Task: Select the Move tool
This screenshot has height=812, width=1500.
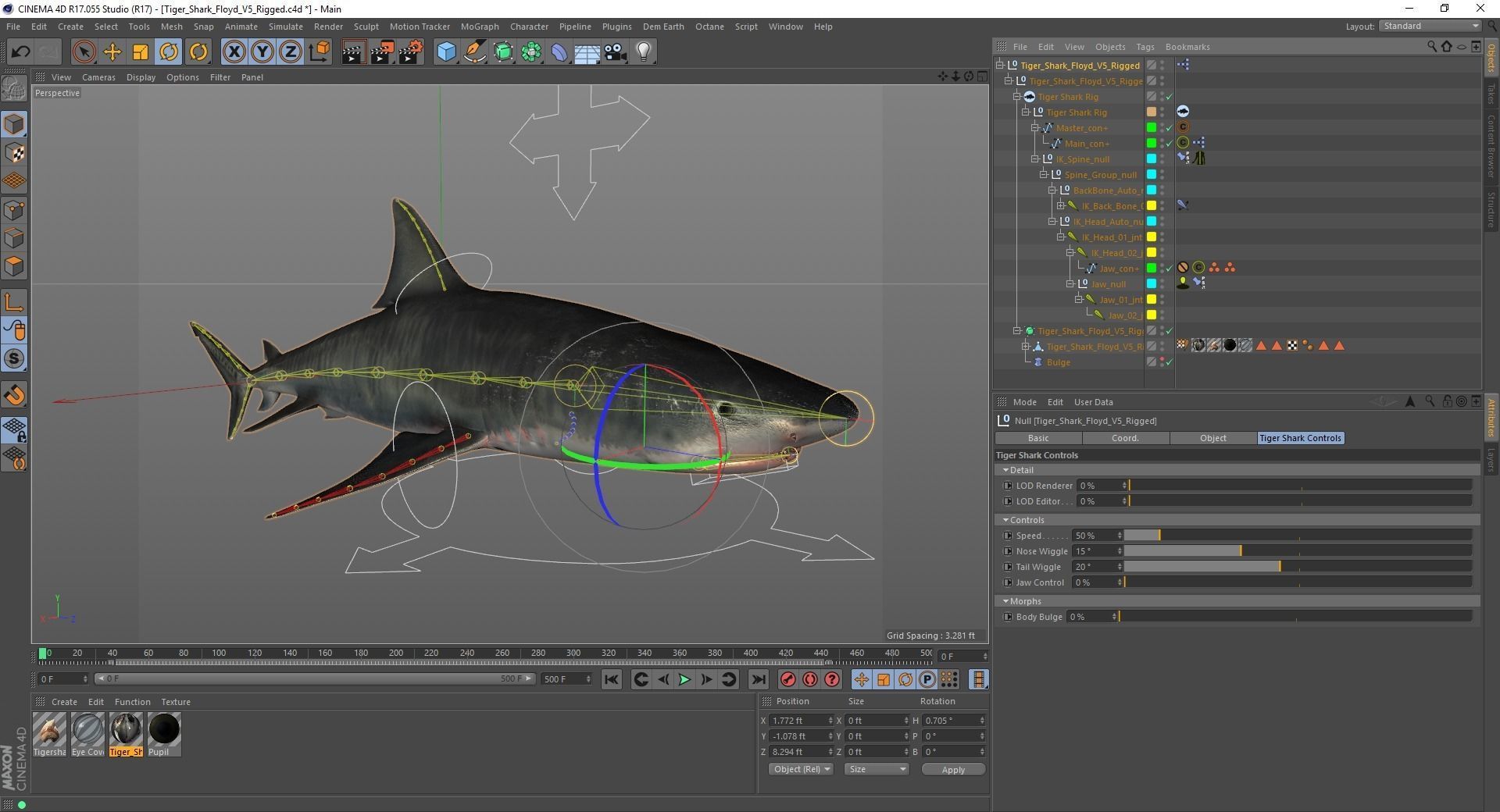Action: [x=112, y=52]
